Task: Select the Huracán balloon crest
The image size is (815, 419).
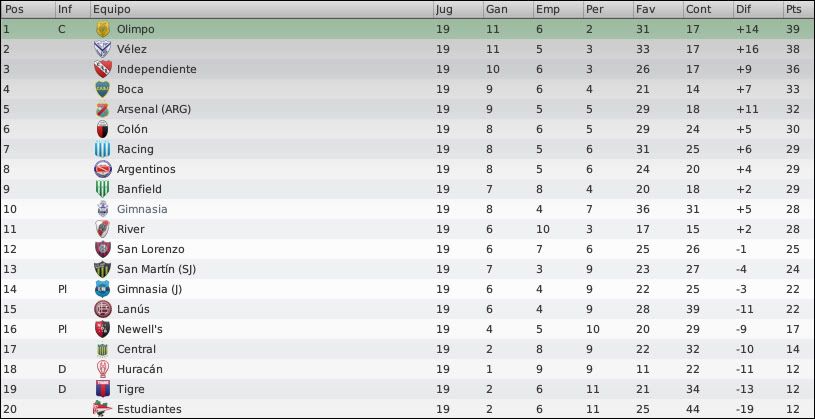Action: point(102,369)
